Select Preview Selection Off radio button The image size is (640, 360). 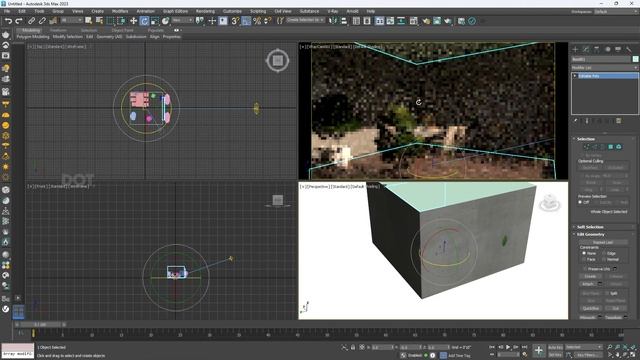(580, 202)
